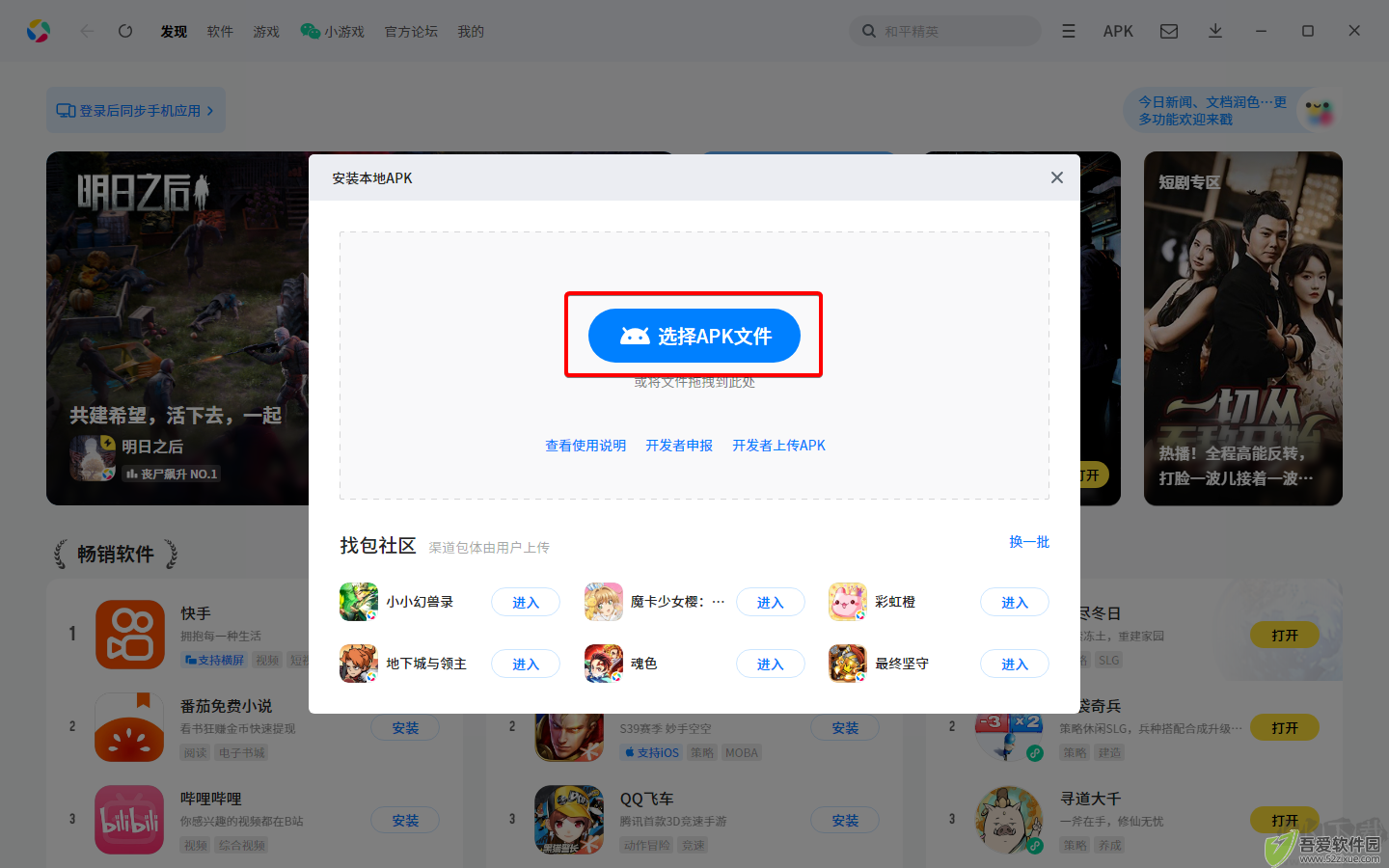Click the 地下城与领主 game icon
1389x868 pixels.
click(359, 664)
